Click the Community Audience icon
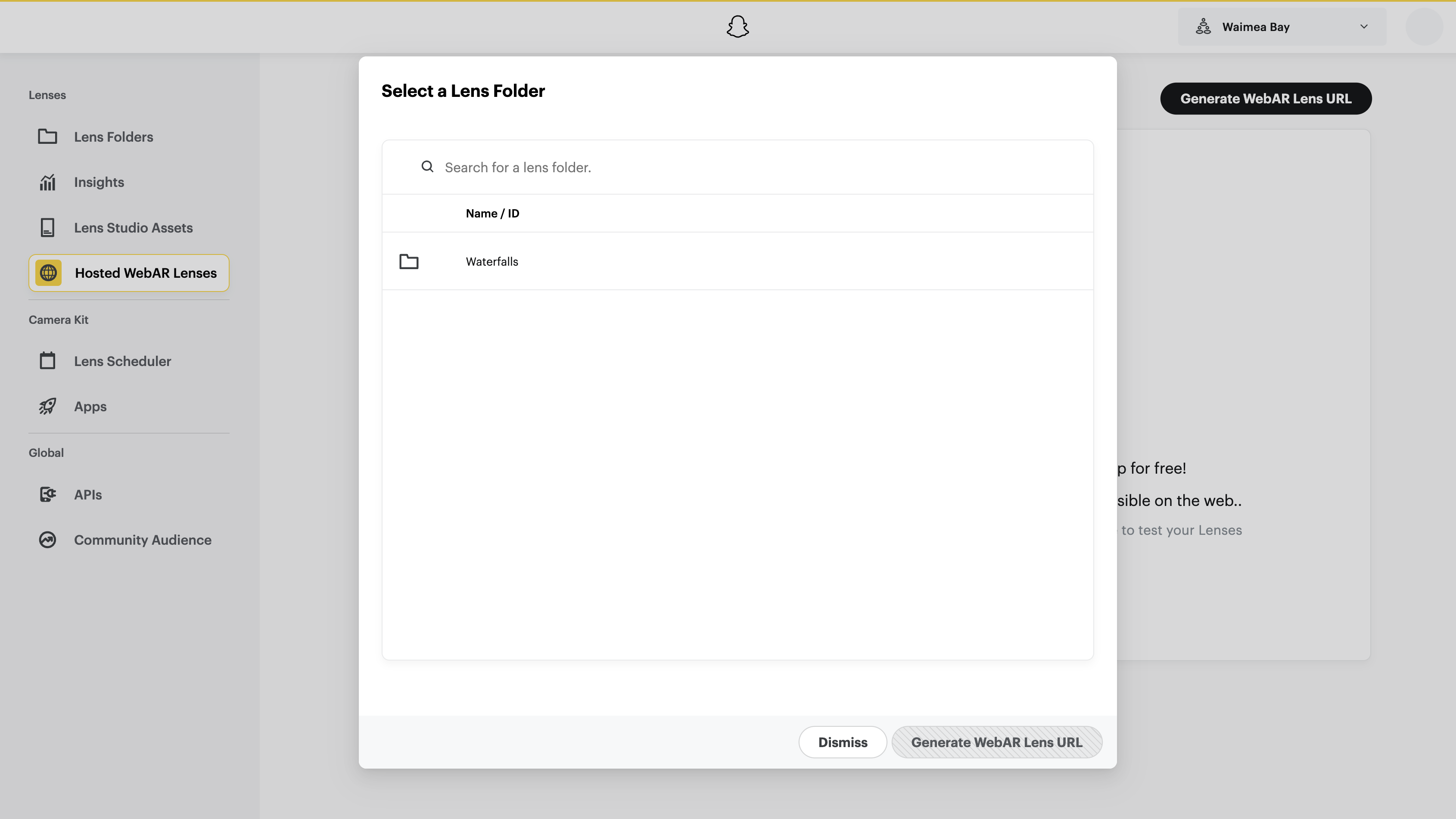 pos(47,540)
